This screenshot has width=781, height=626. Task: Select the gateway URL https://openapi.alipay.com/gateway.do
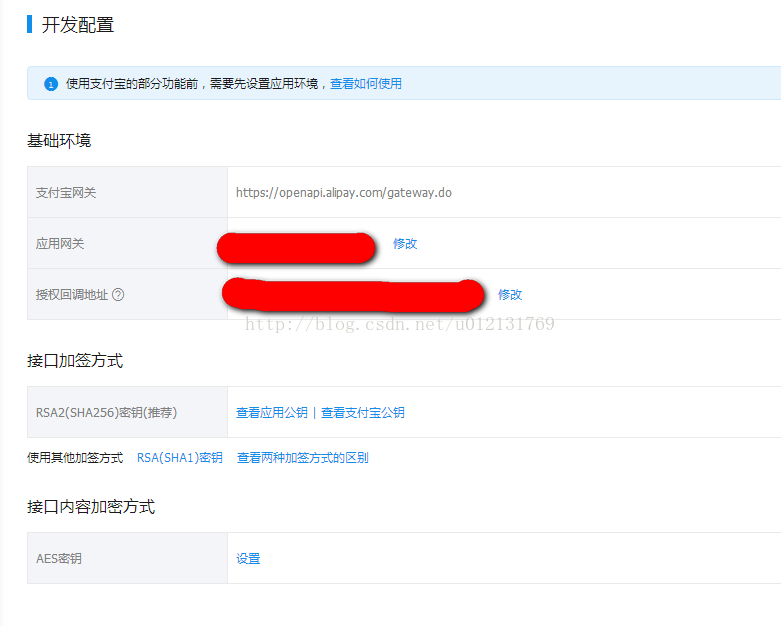(x=344, y=193)
